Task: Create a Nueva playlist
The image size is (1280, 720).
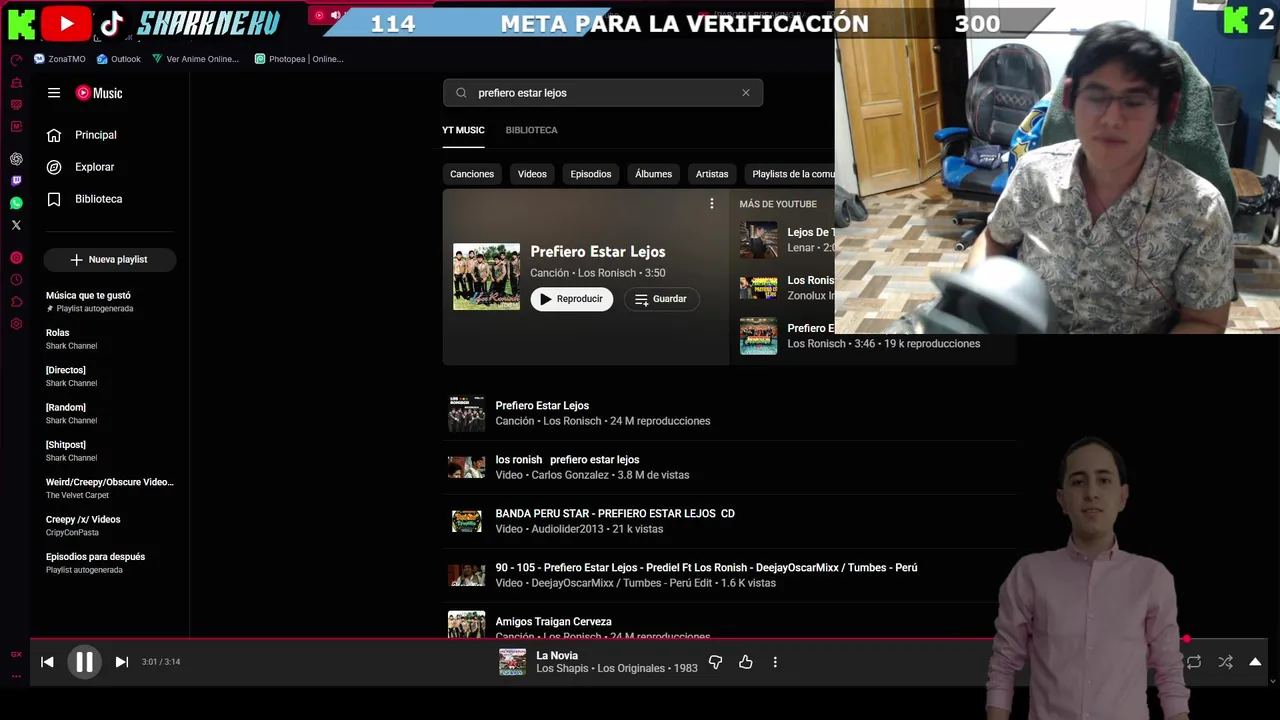Action: (x=109, y=259)
